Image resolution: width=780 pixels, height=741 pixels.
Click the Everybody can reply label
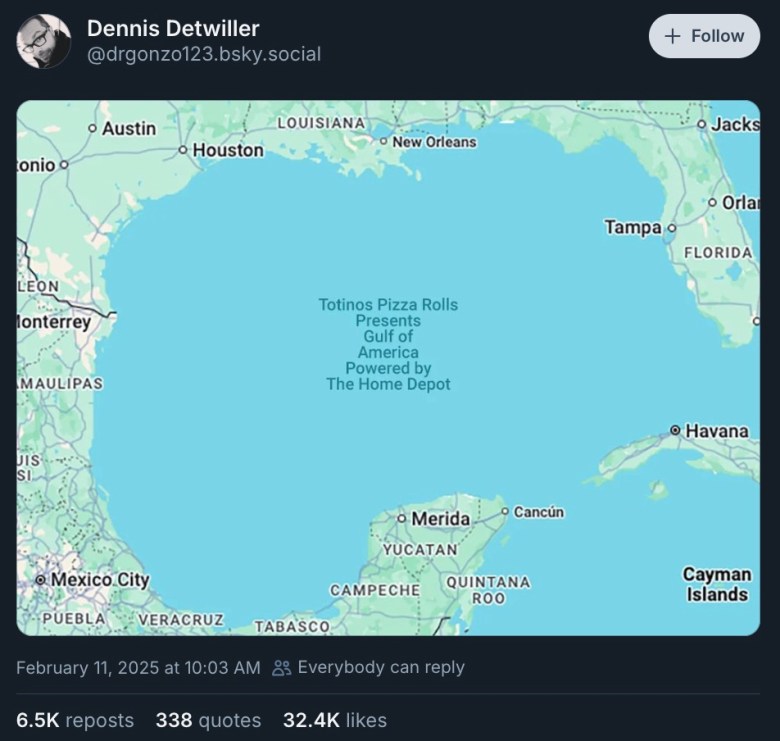click(x=381, y=667)
